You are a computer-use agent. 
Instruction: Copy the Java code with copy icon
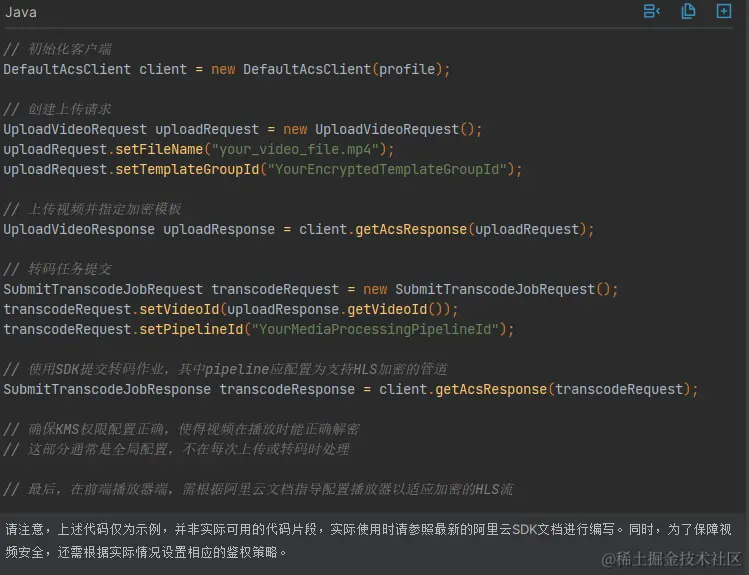[688, 11]
